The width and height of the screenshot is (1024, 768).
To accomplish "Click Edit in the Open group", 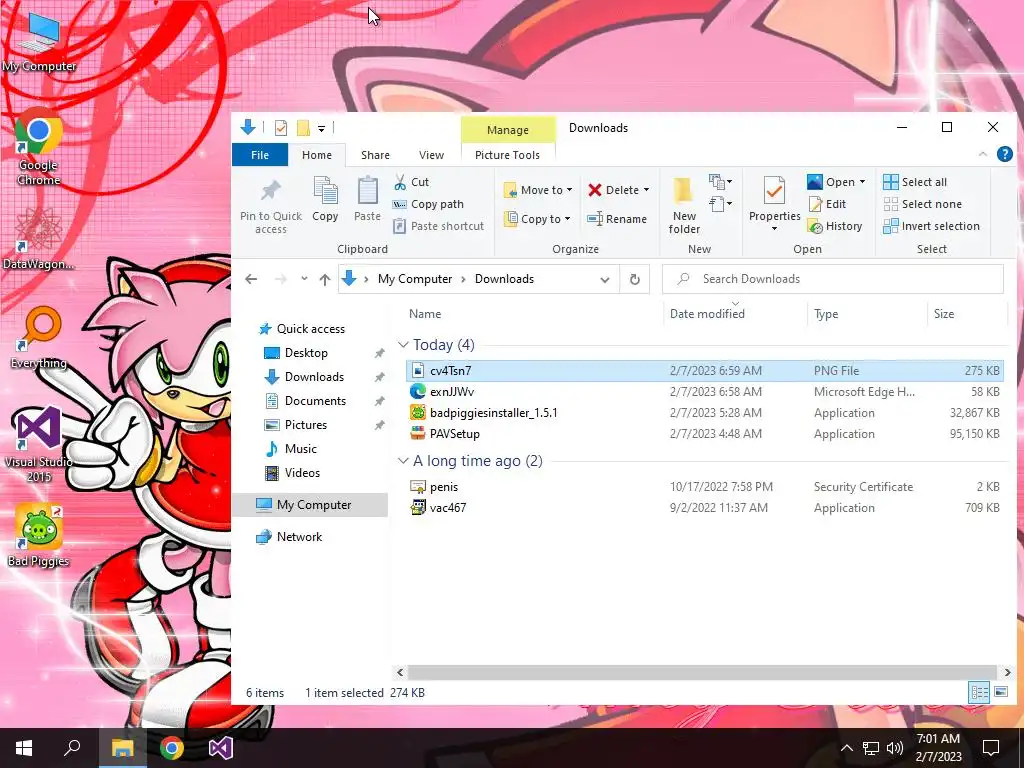I will coord(827,204).
